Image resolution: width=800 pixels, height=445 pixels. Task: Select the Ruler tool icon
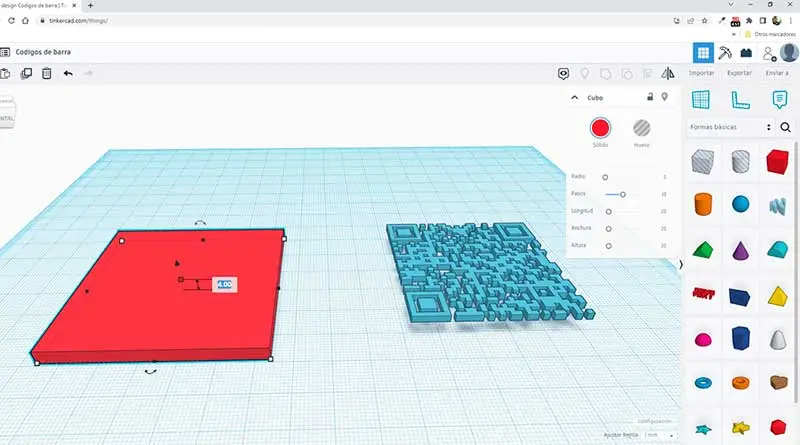click(740, 100)
